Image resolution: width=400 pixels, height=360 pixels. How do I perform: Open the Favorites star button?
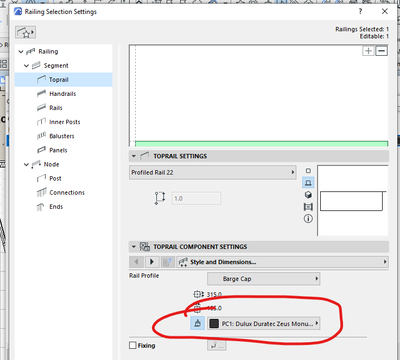[25, 32]
